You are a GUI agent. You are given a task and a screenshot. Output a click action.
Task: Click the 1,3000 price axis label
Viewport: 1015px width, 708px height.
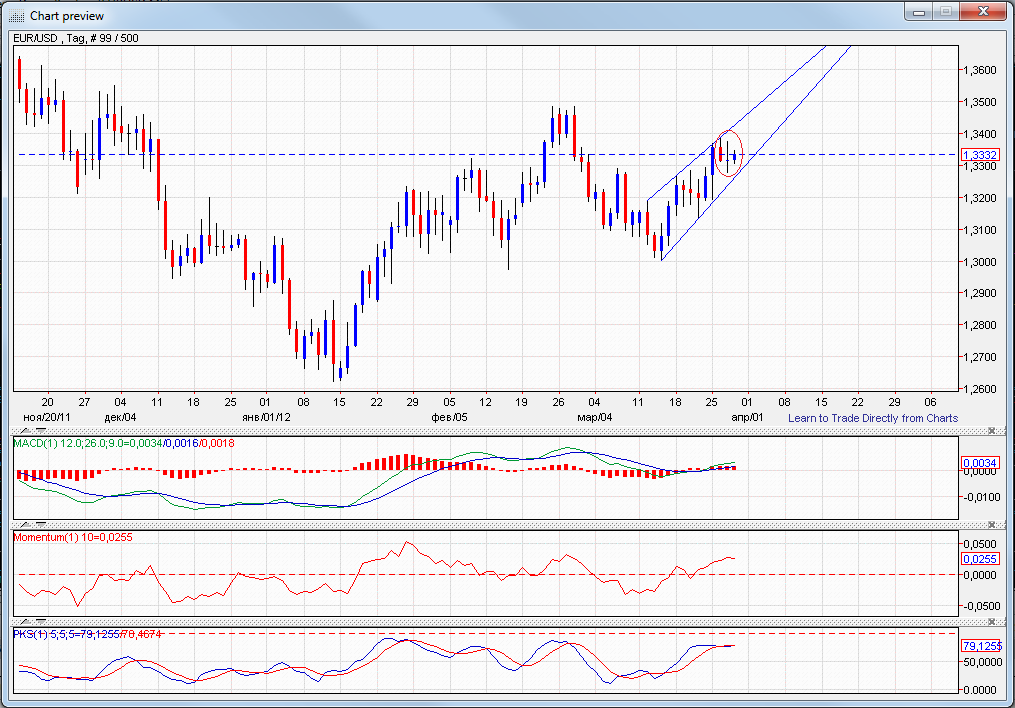pos(980,262)
